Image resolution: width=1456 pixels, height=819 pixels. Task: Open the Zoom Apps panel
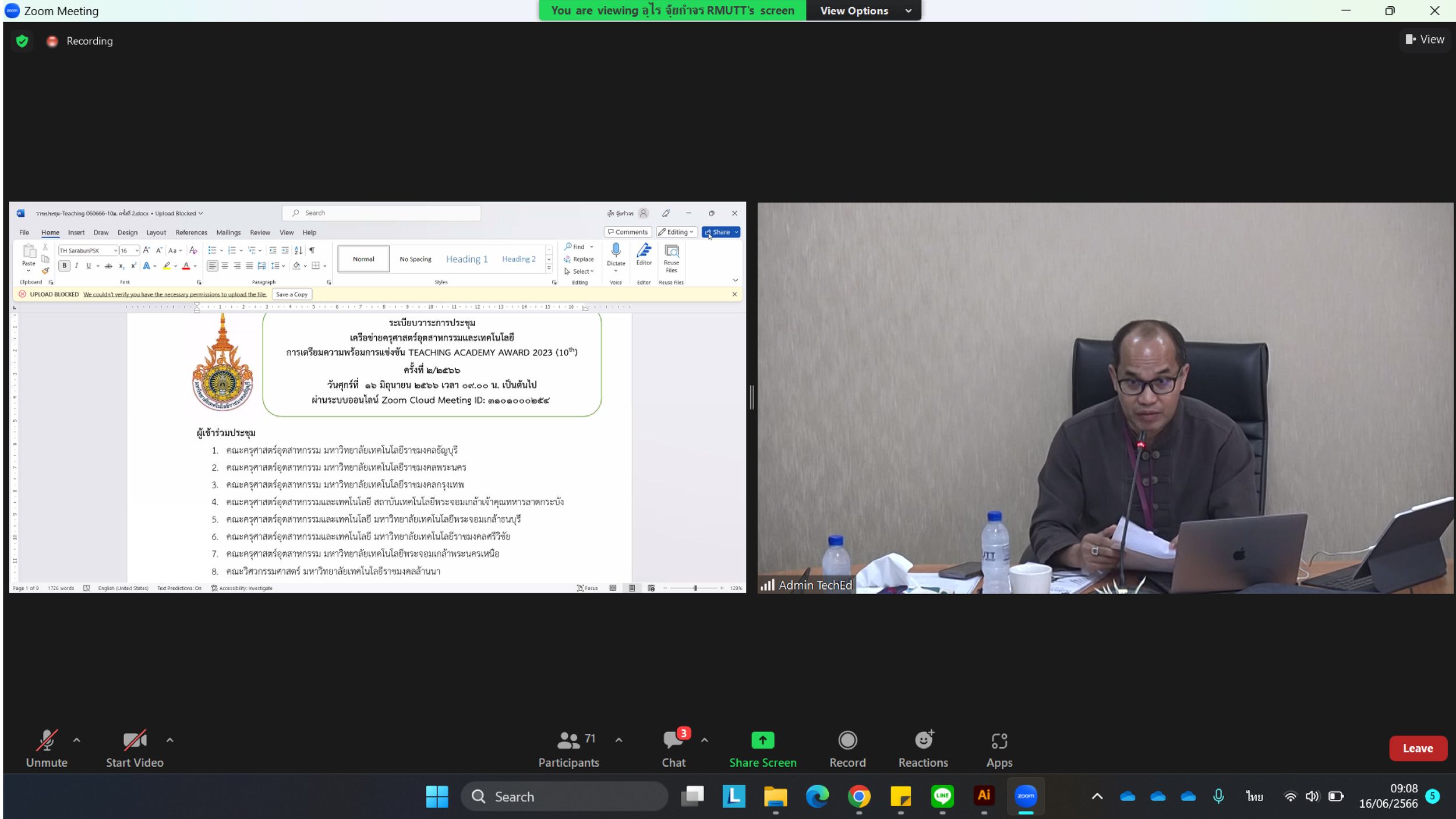999,750
